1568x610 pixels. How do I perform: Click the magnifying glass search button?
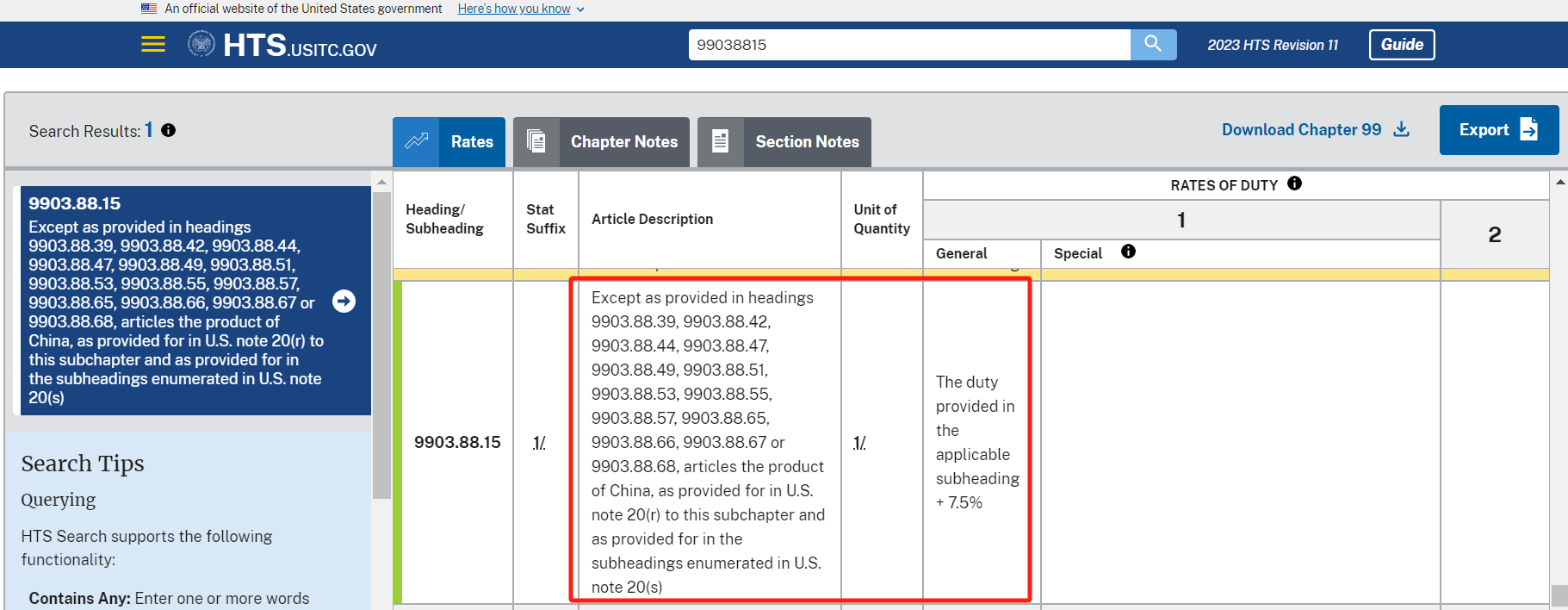(1153, 44)
